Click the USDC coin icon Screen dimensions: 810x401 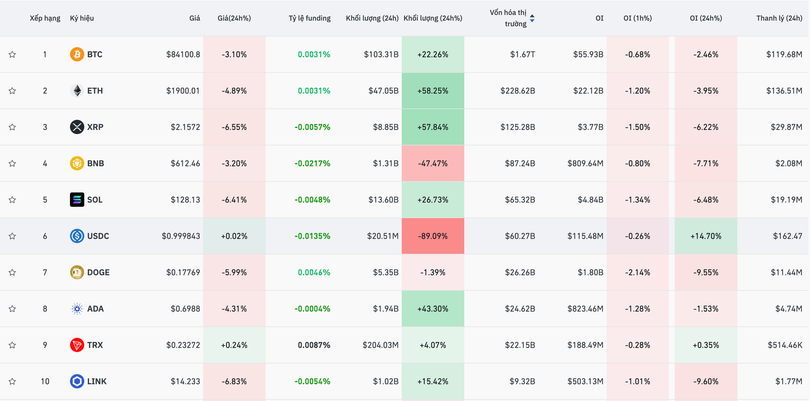[x=77, y=236]
